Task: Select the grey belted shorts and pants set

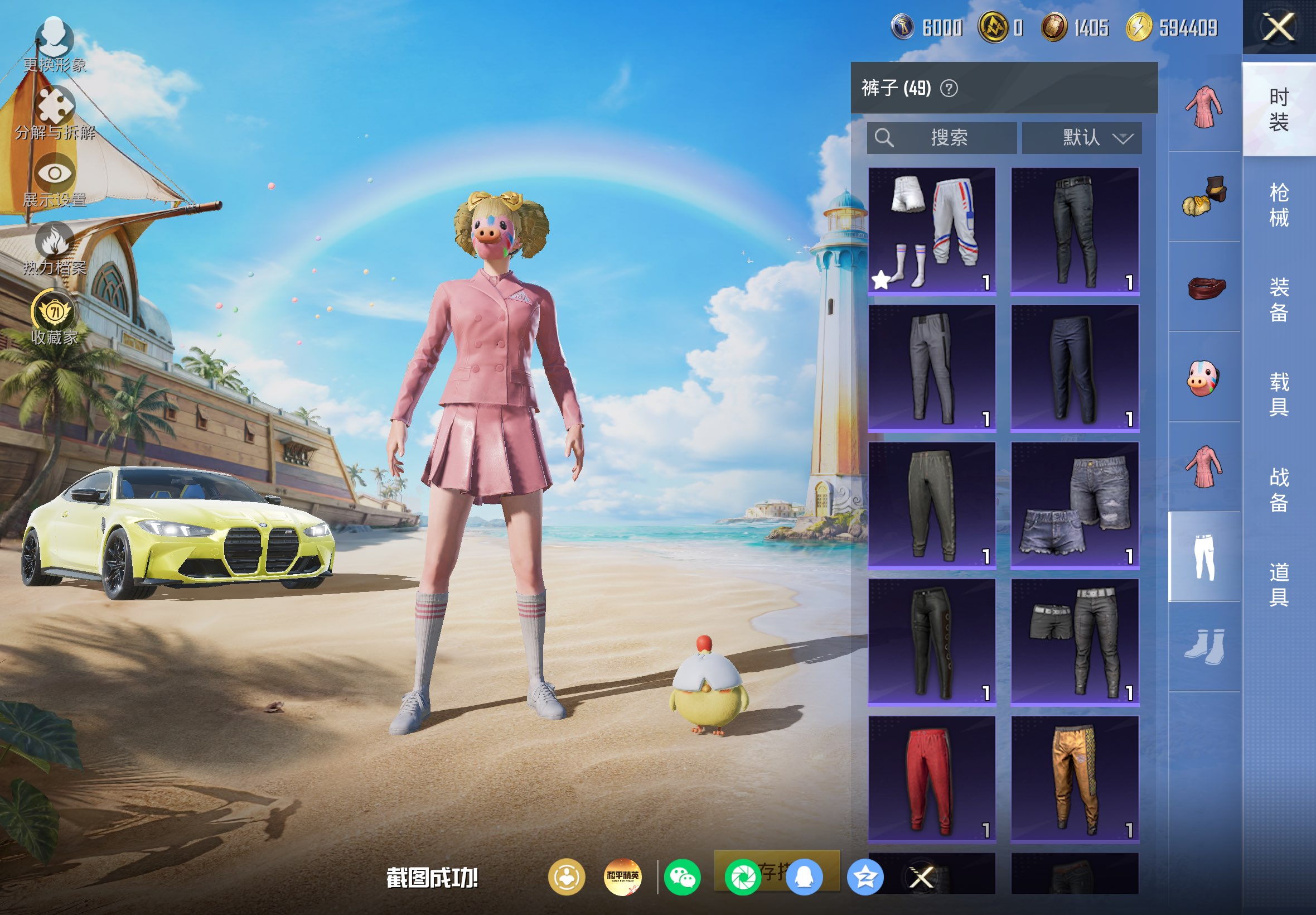Action: tap(1075, 643)
